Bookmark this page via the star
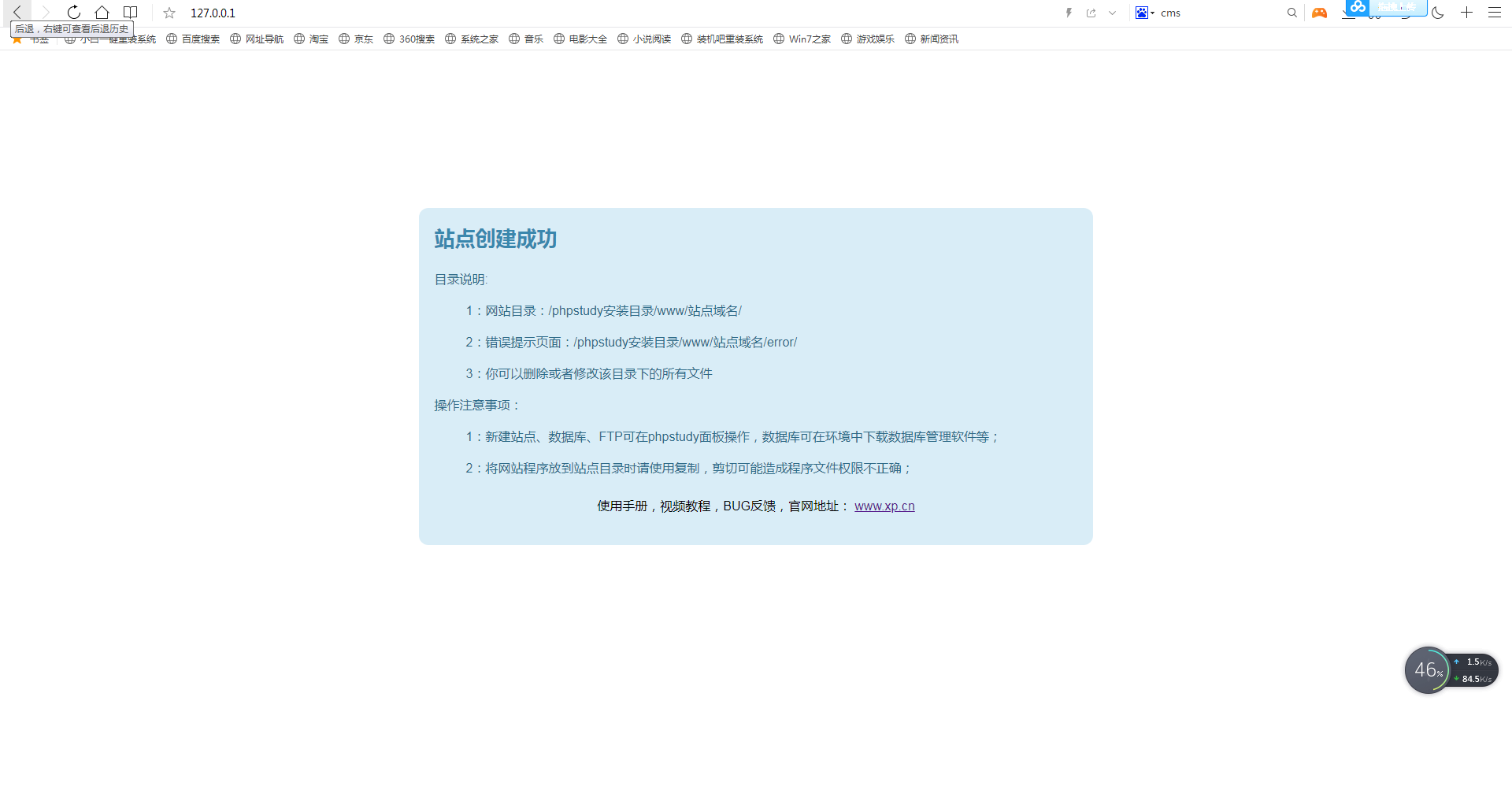 pos(169,13)
